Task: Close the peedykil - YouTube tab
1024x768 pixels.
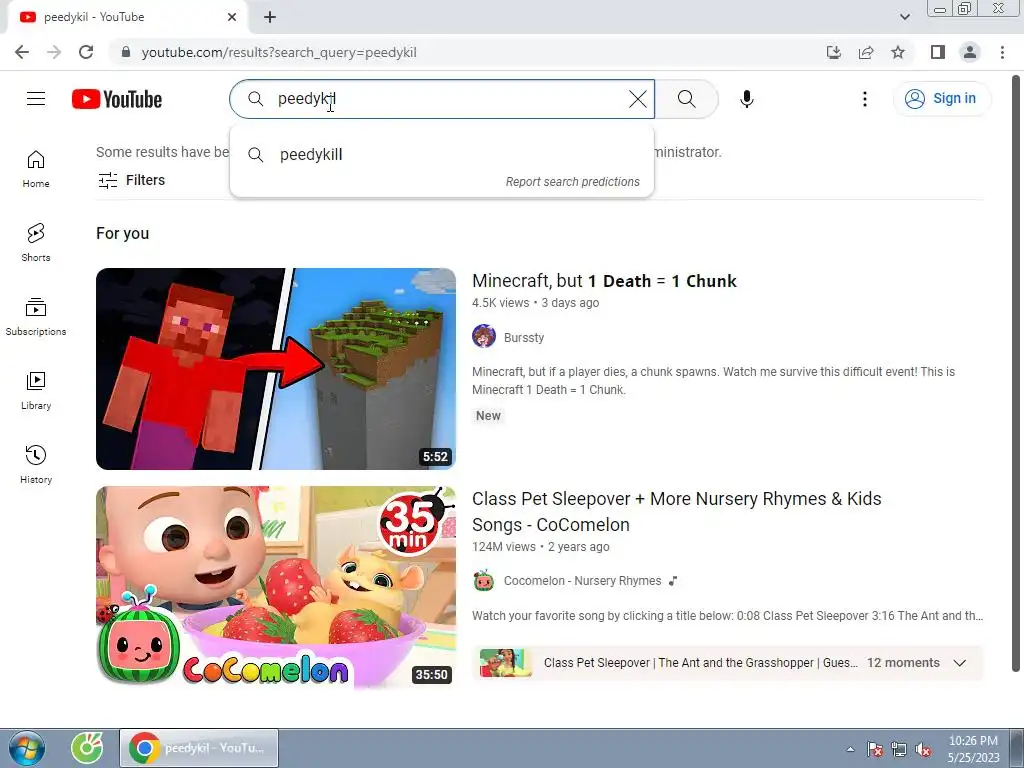Action: pos(232,17)
